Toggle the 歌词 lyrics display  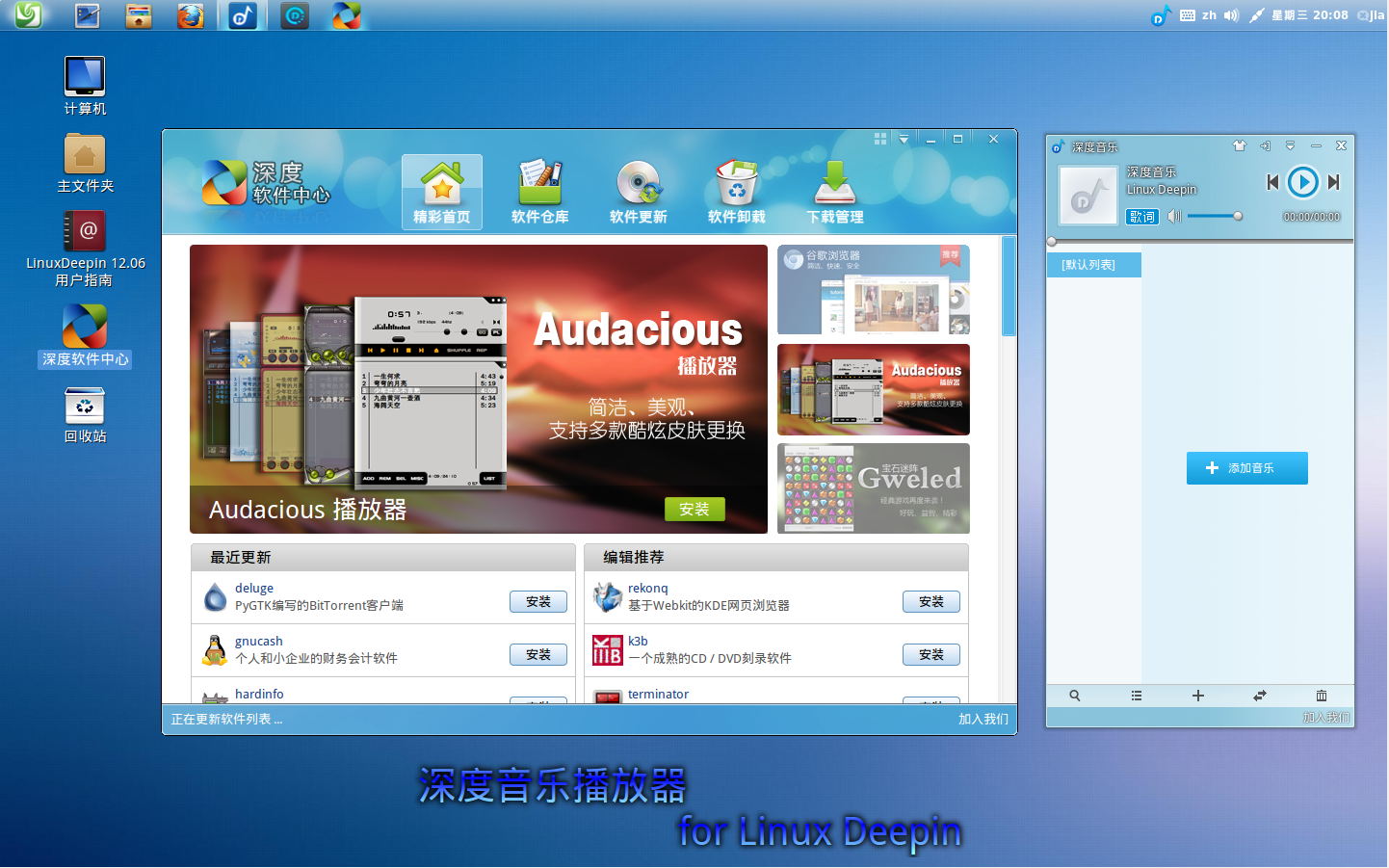(1142, 217)
